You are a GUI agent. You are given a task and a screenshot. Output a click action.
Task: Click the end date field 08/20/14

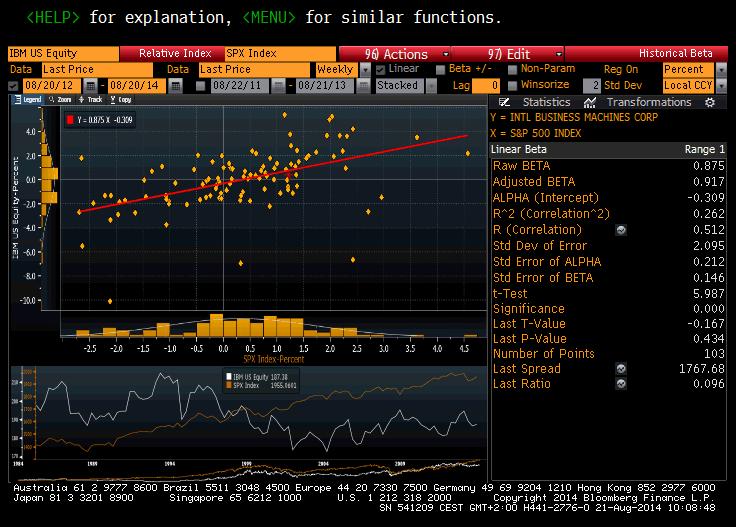point(137,86)
